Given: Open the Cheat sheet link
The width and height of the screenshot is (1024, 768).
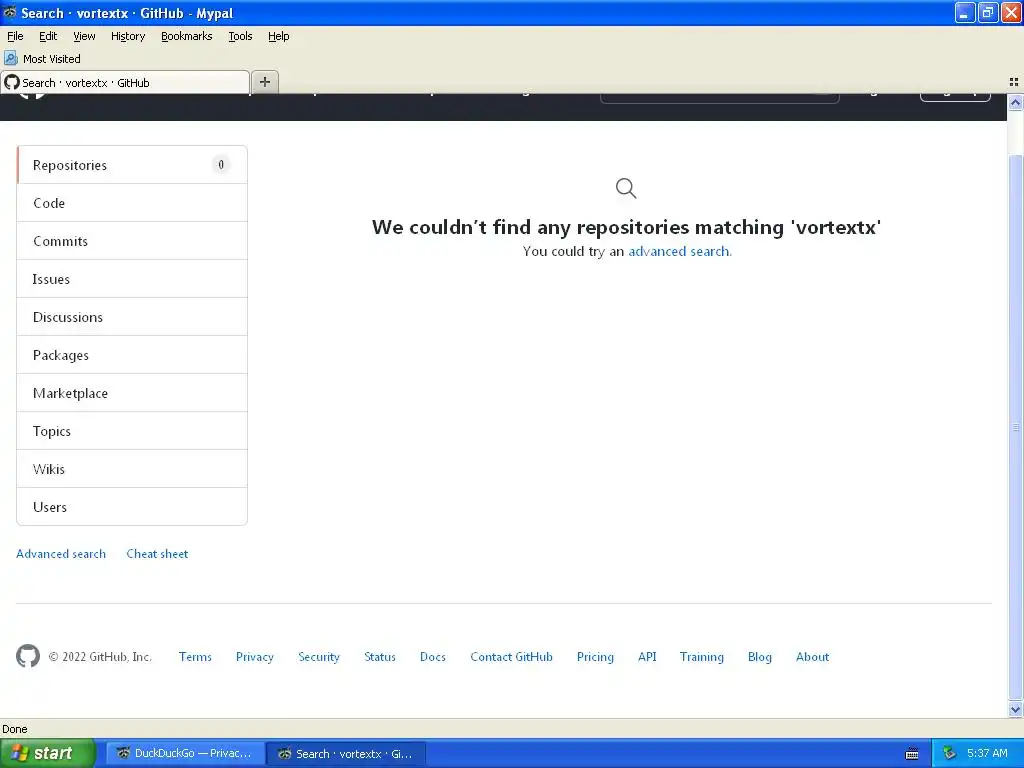Looking at the screenshot, I should click(157, 554).
